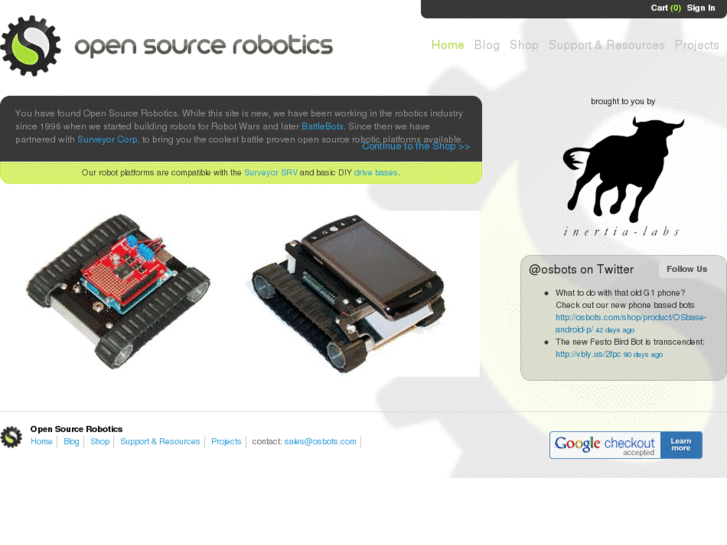The height and width of the screenshot is (545, 727).
Task: Open the vbly.us/2fpc tweet link
Action: pyautogui.click(x=588, y=354)
